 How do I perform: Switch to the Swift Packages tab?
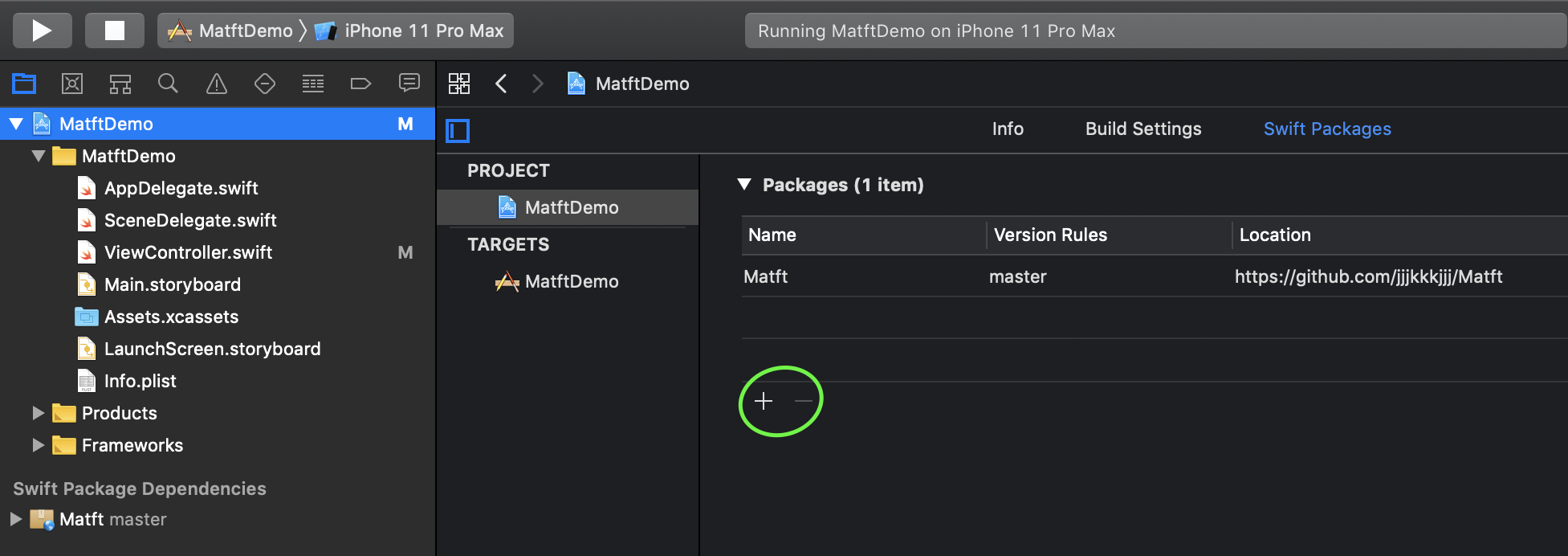[1327, 129]
